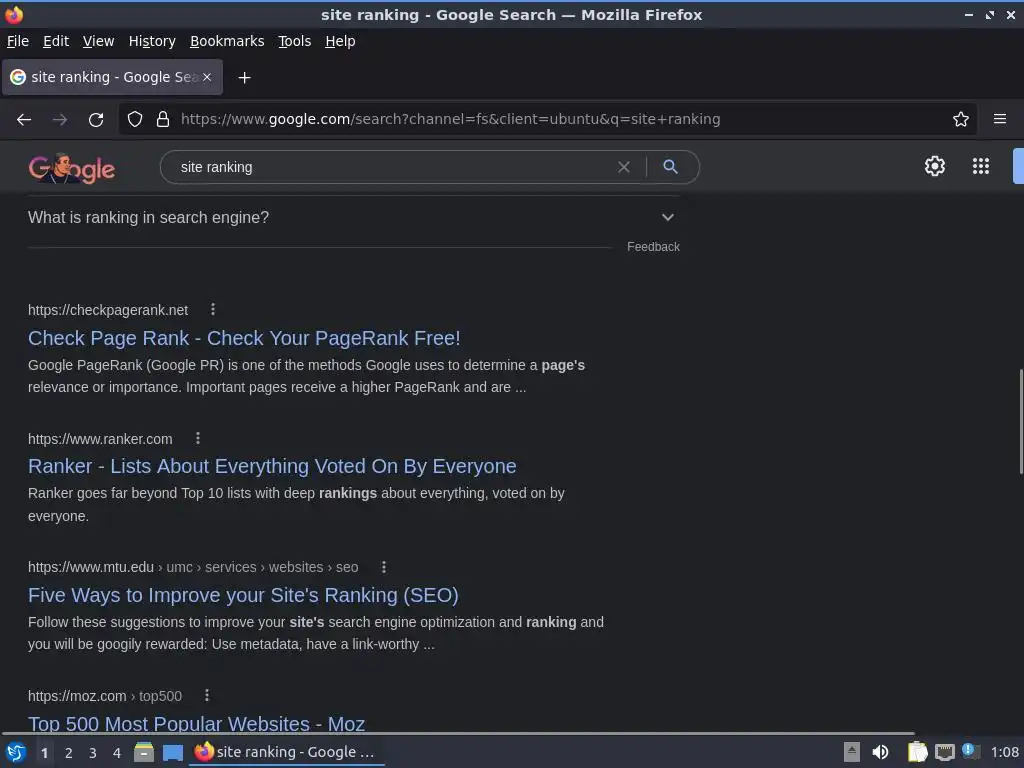Open the tracking protection shield icon
The image size is (1024, 768).
(135, 119)
